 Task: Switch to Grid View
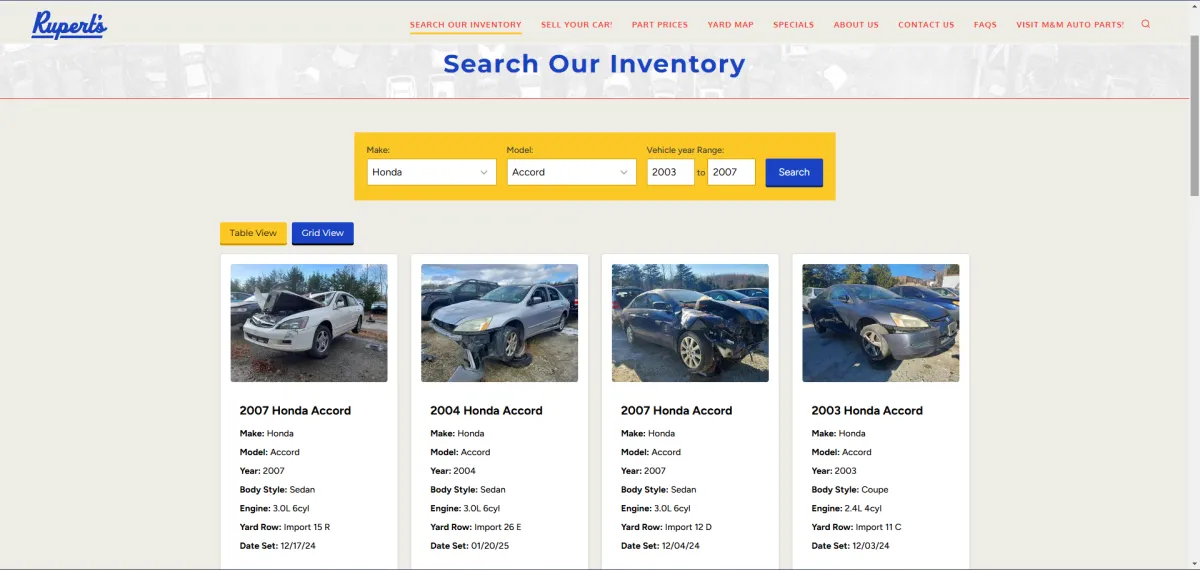(323, 233)
